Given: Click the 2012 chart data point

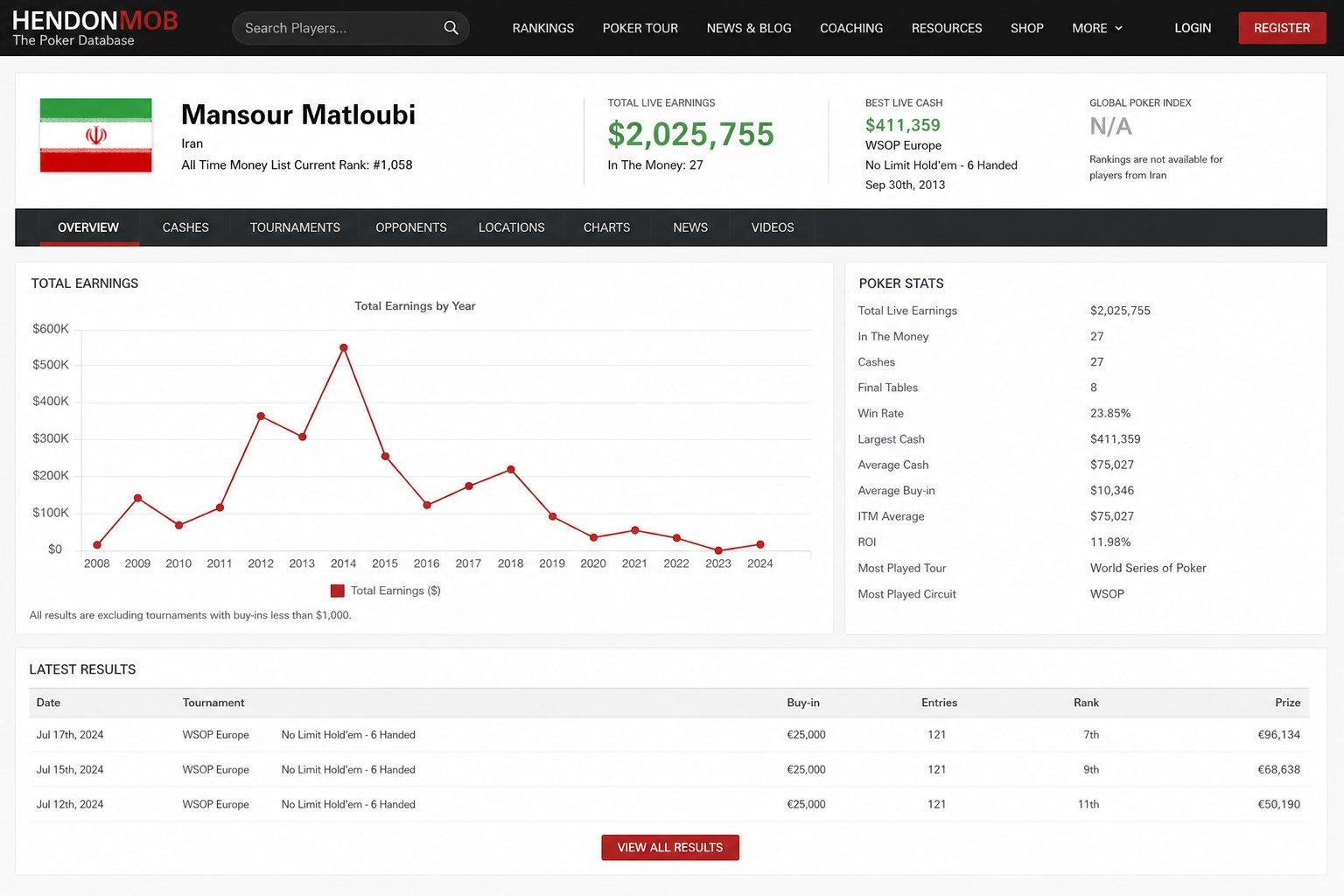Looking at the screenshot, I should point(261,416).
